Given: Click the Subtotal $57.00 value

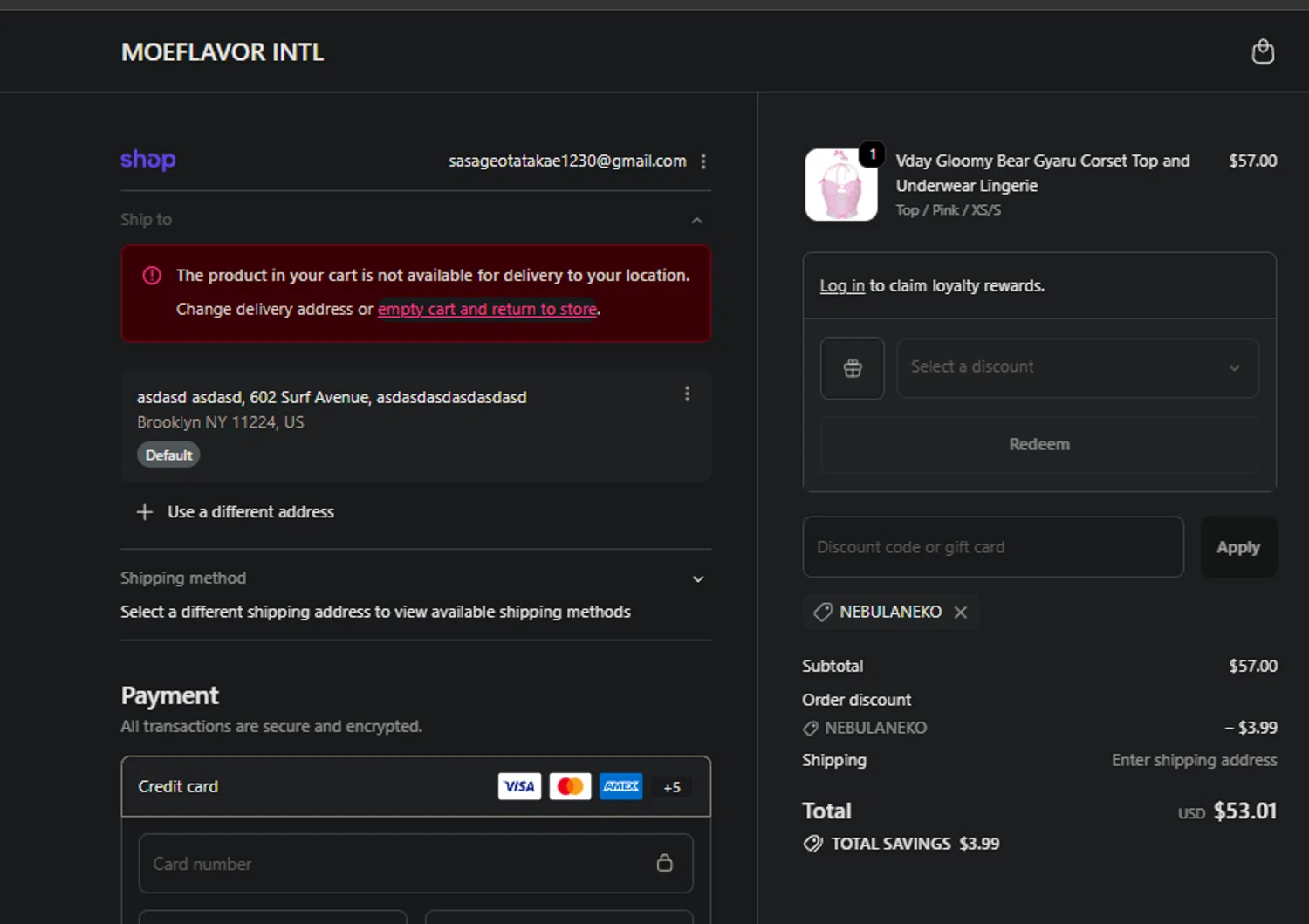Looking at the screenshot, I should 1253,667.
